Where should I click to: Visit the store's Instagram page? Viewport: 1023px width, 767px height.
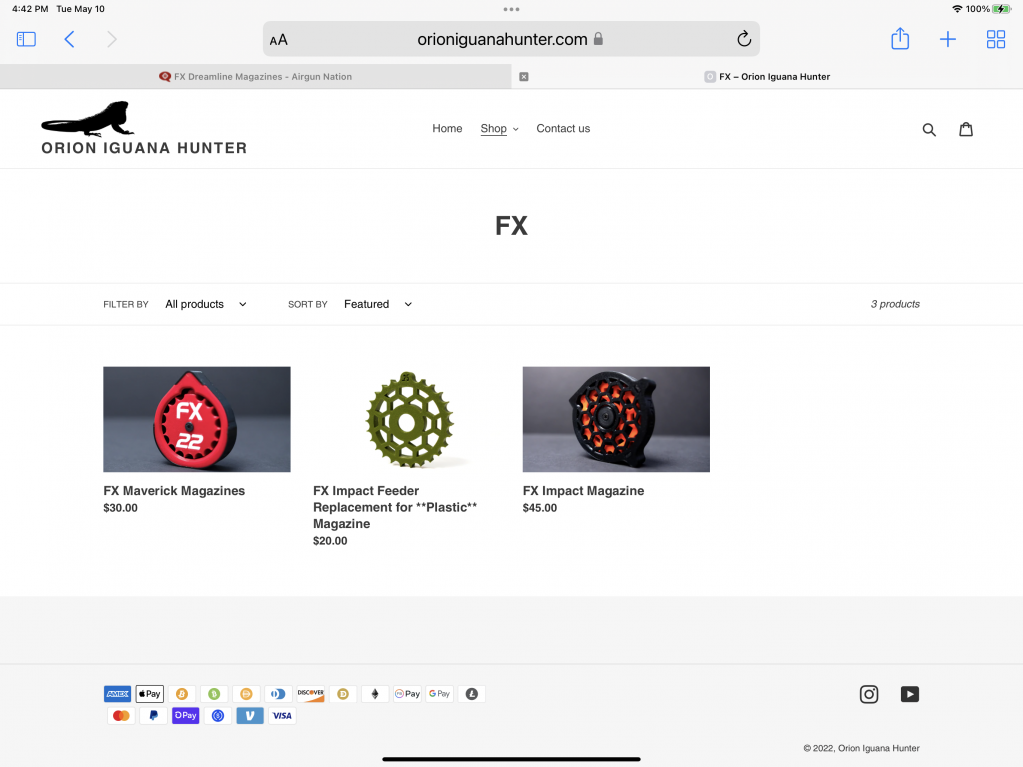tap(868, 694)
